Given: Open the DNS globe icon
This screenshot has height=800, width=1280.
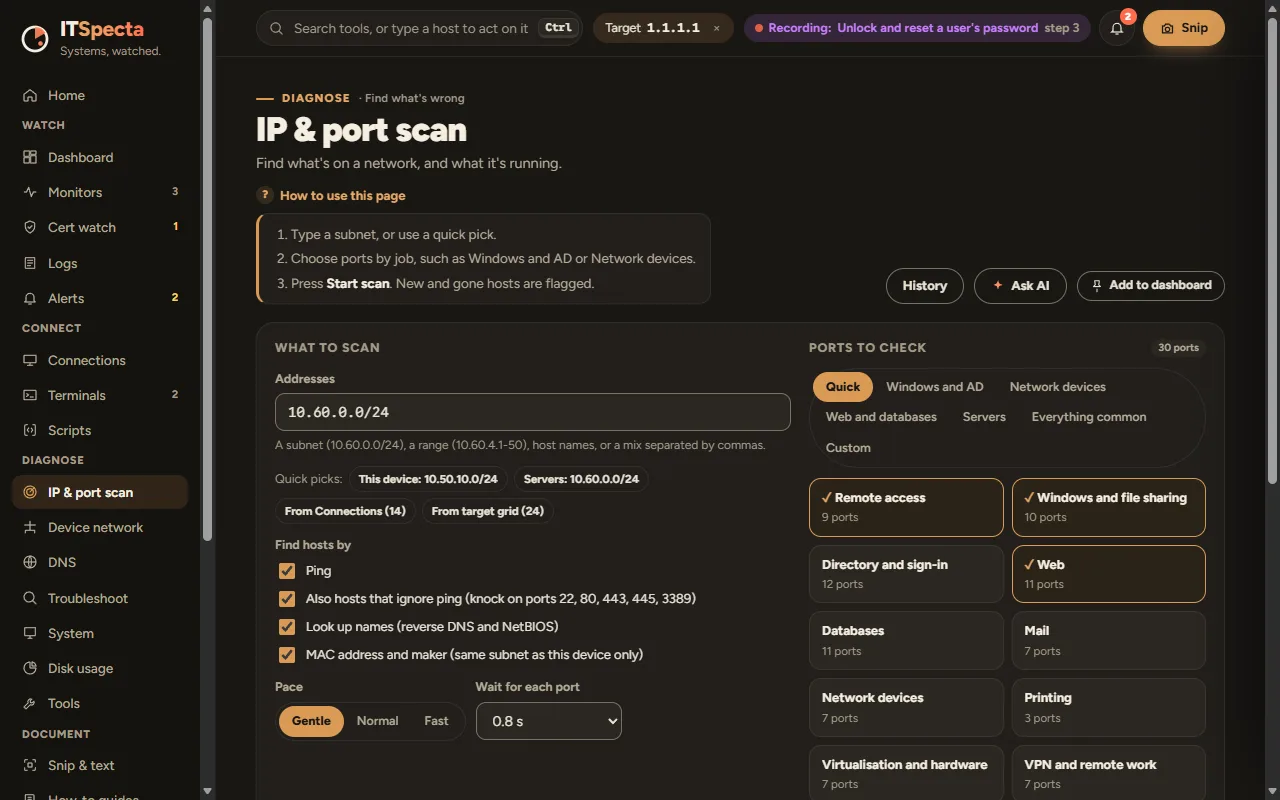Looking at the screenshot, I should coord(30,563).
